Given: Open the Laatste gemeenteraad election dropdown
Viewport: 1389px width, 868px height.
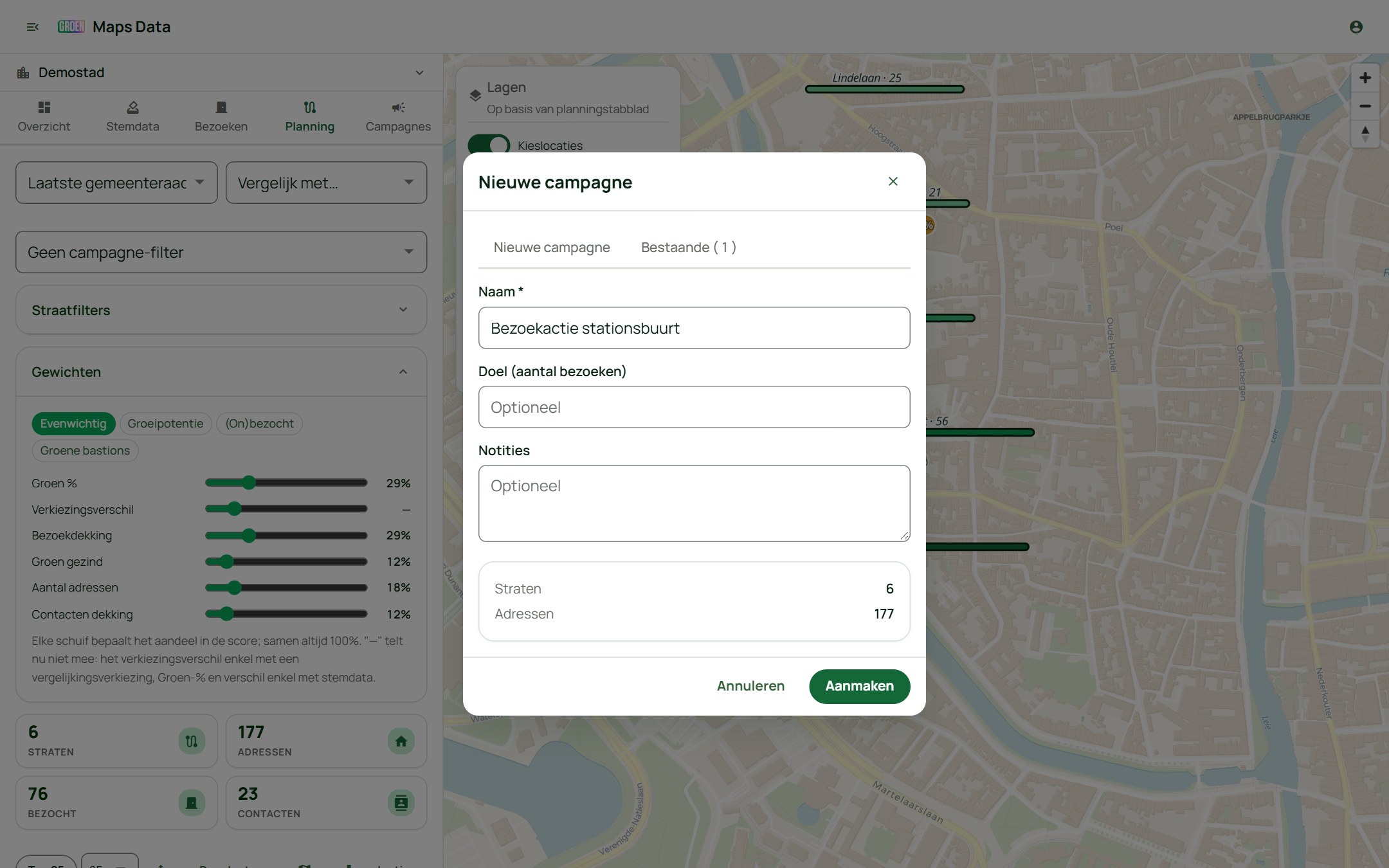Looking at the screenshot, I should point(116,183).
